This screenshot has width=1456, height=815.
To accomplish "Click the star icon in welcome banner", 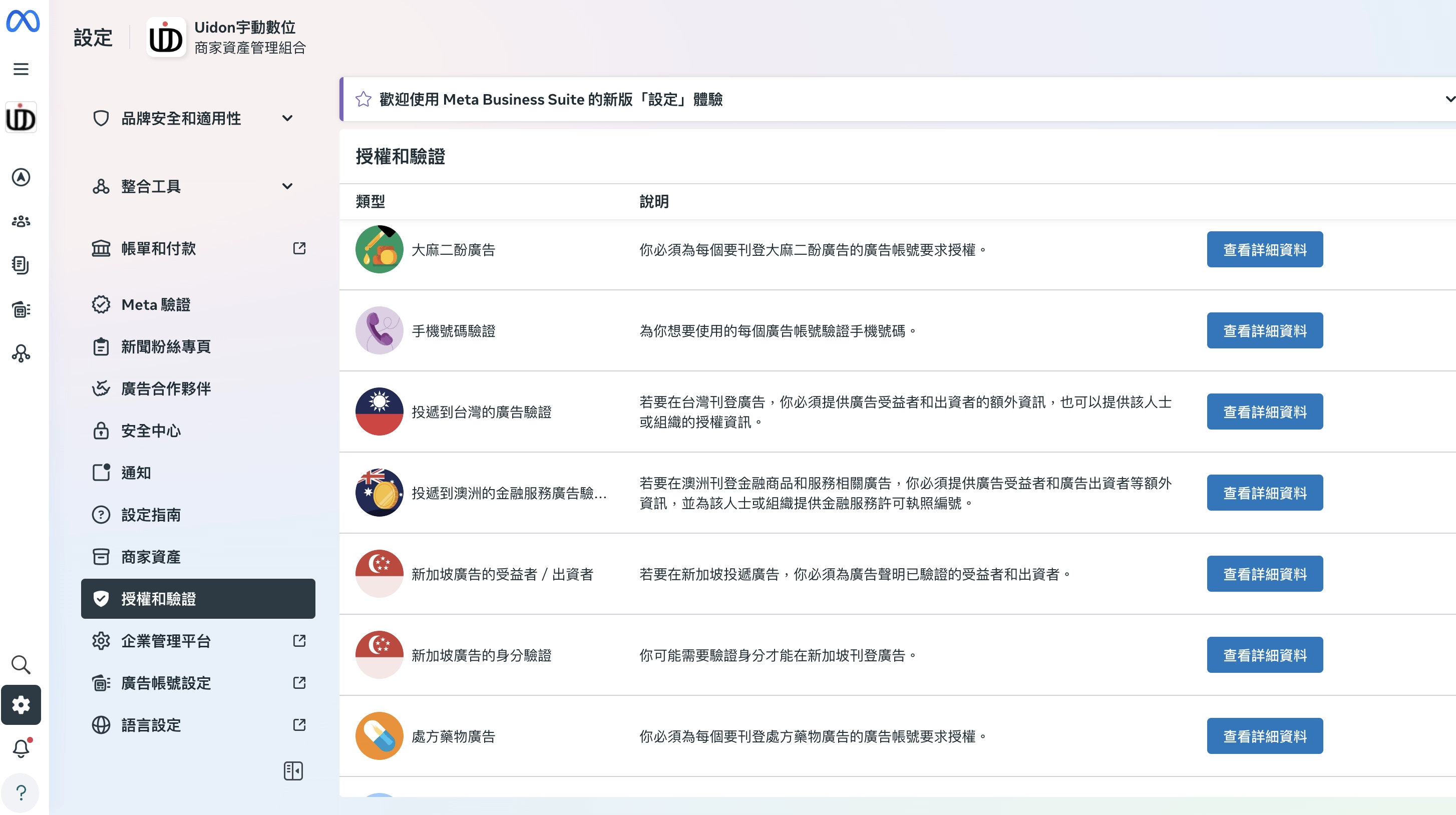I will click(363, 100).
